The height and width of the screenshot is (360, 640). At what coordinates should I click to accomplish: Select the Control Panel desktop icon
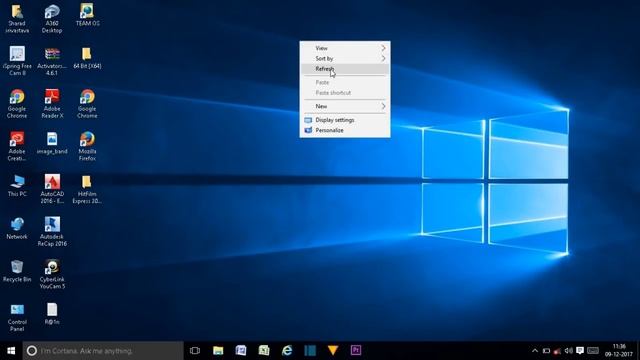[17, 317]
